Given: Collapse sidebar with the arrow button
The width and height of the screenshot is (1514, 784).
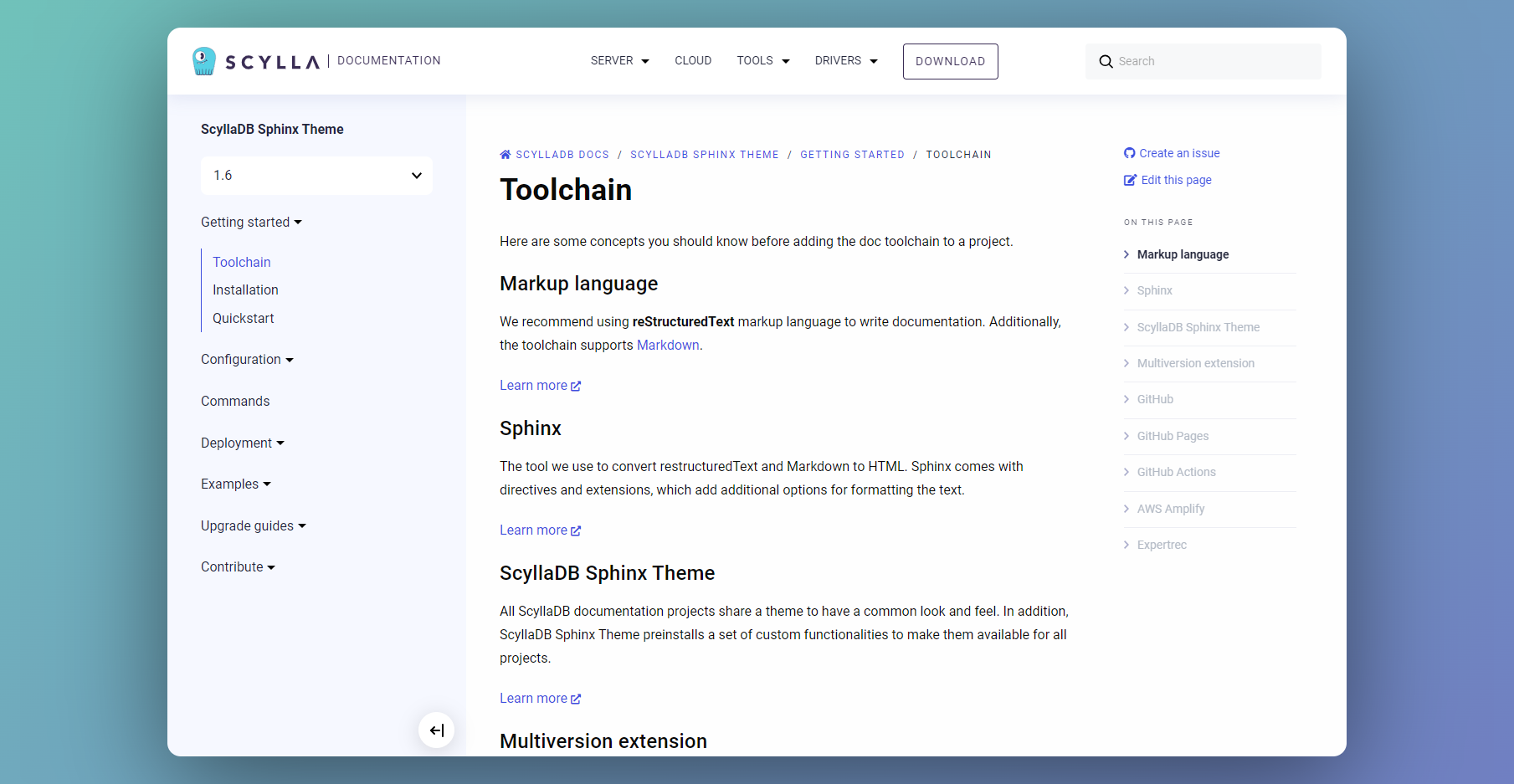Looking at the screenshot, I should pos(436,730).
